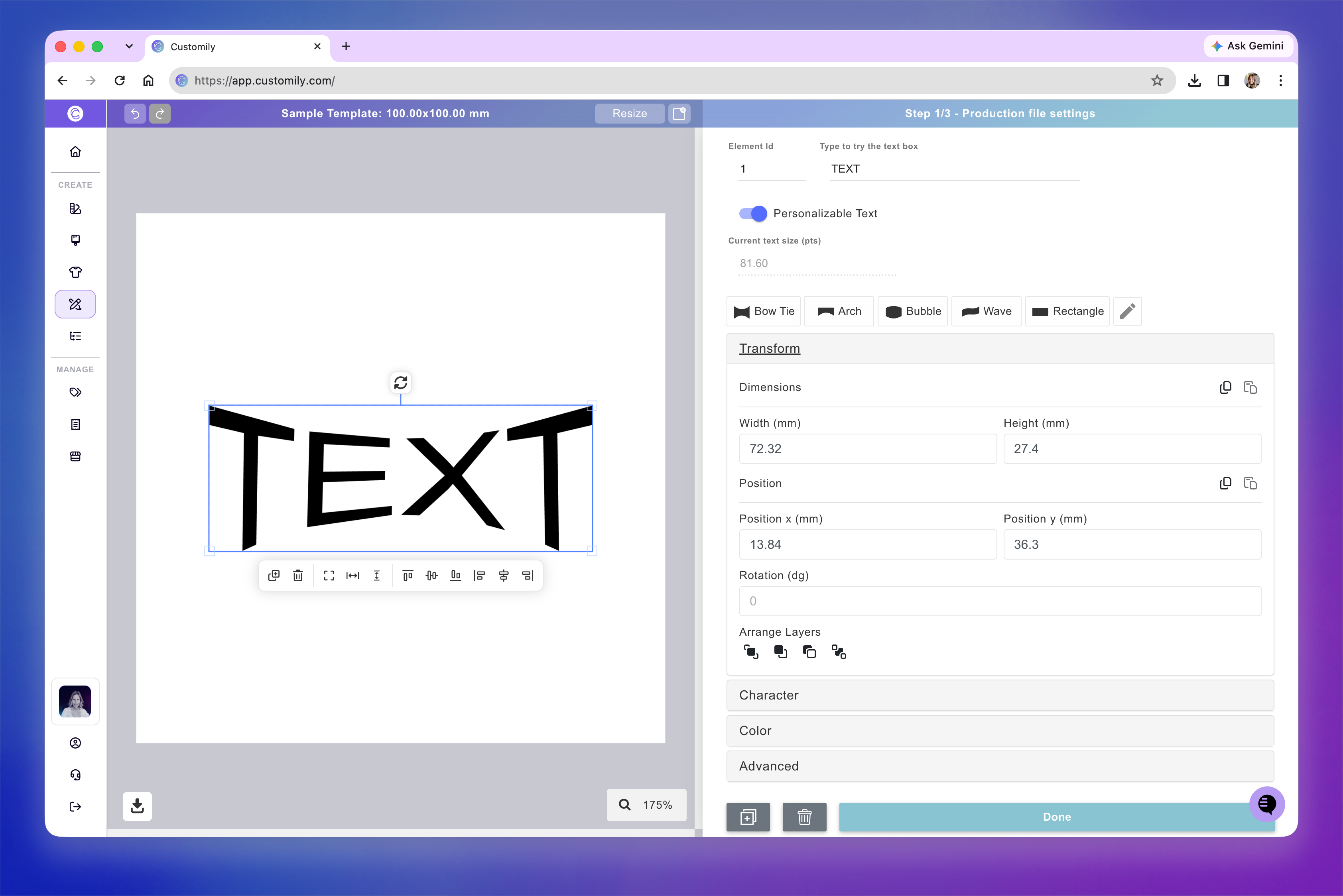This screenshot has height=896, width=1343.
Task: Click the pencil edit shape icon
Action: click(x=1127, y=311)
